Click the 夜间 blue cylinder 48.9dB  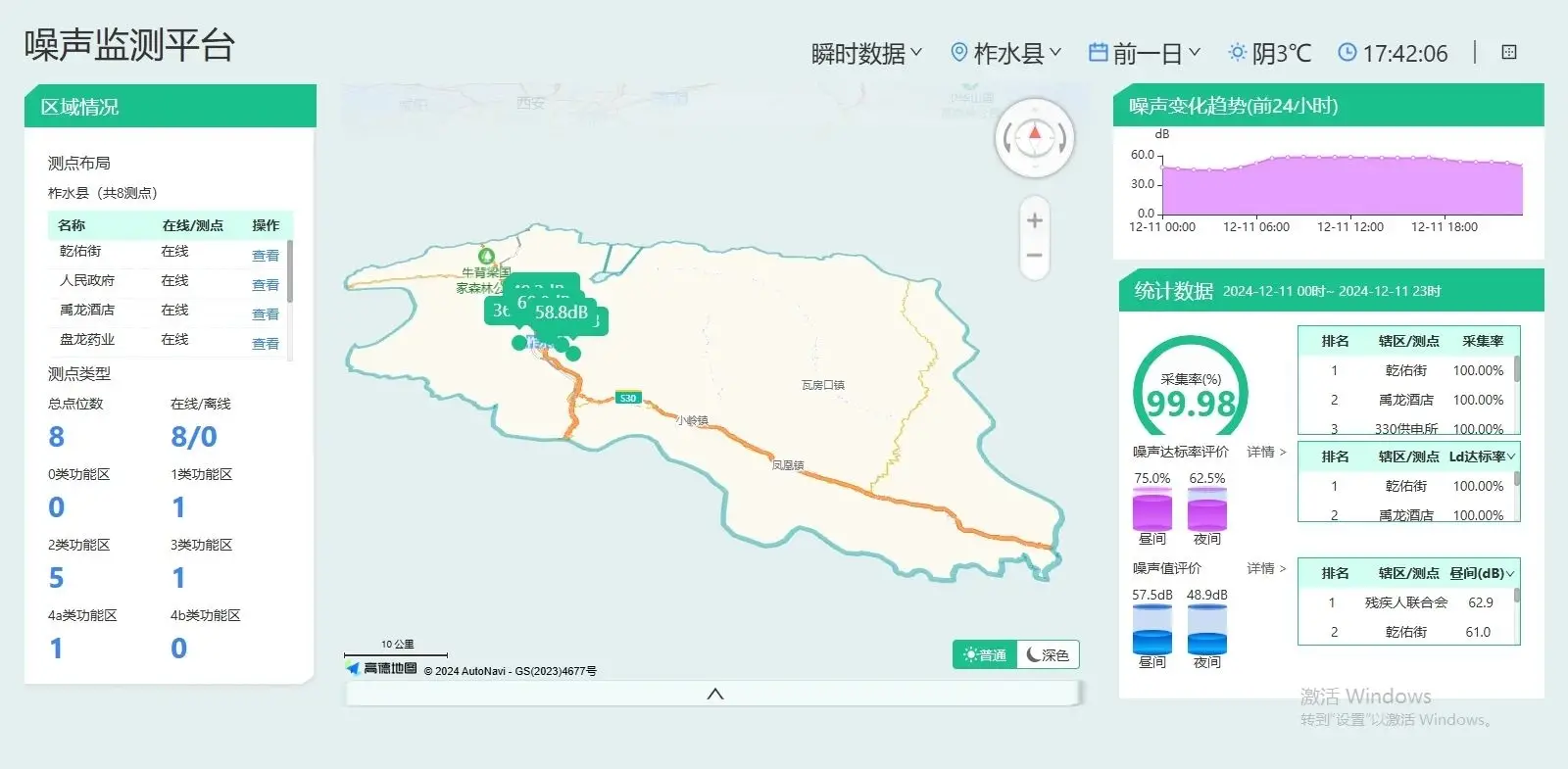pyautogui.click(x=1207, y=629)
